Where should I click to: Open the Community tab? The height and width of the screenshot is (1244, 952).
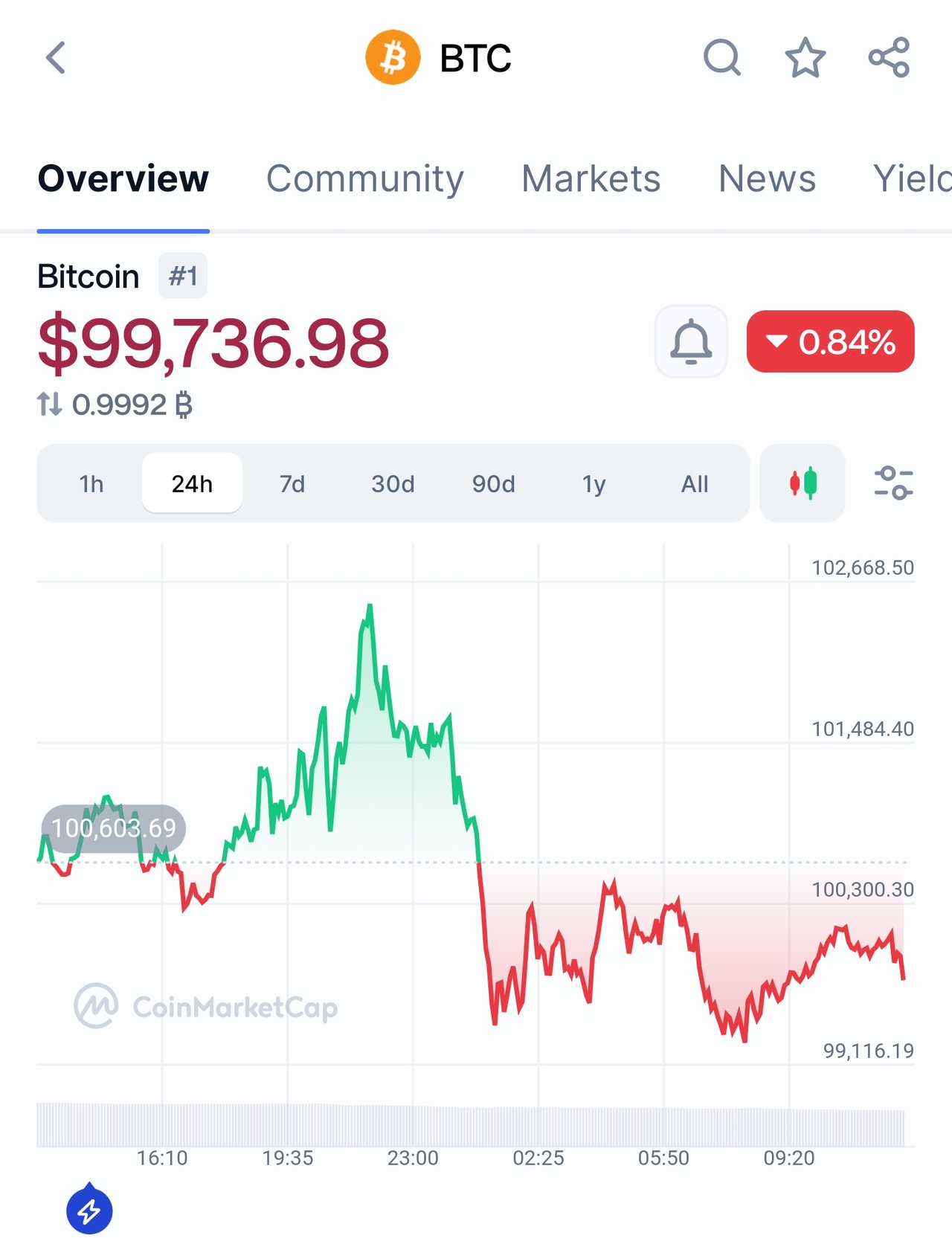click(364, 178)
